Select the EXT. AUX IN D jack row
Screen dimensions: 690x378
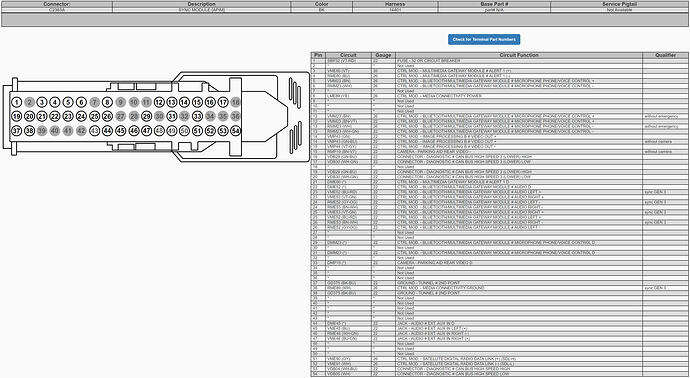[499, 323]
